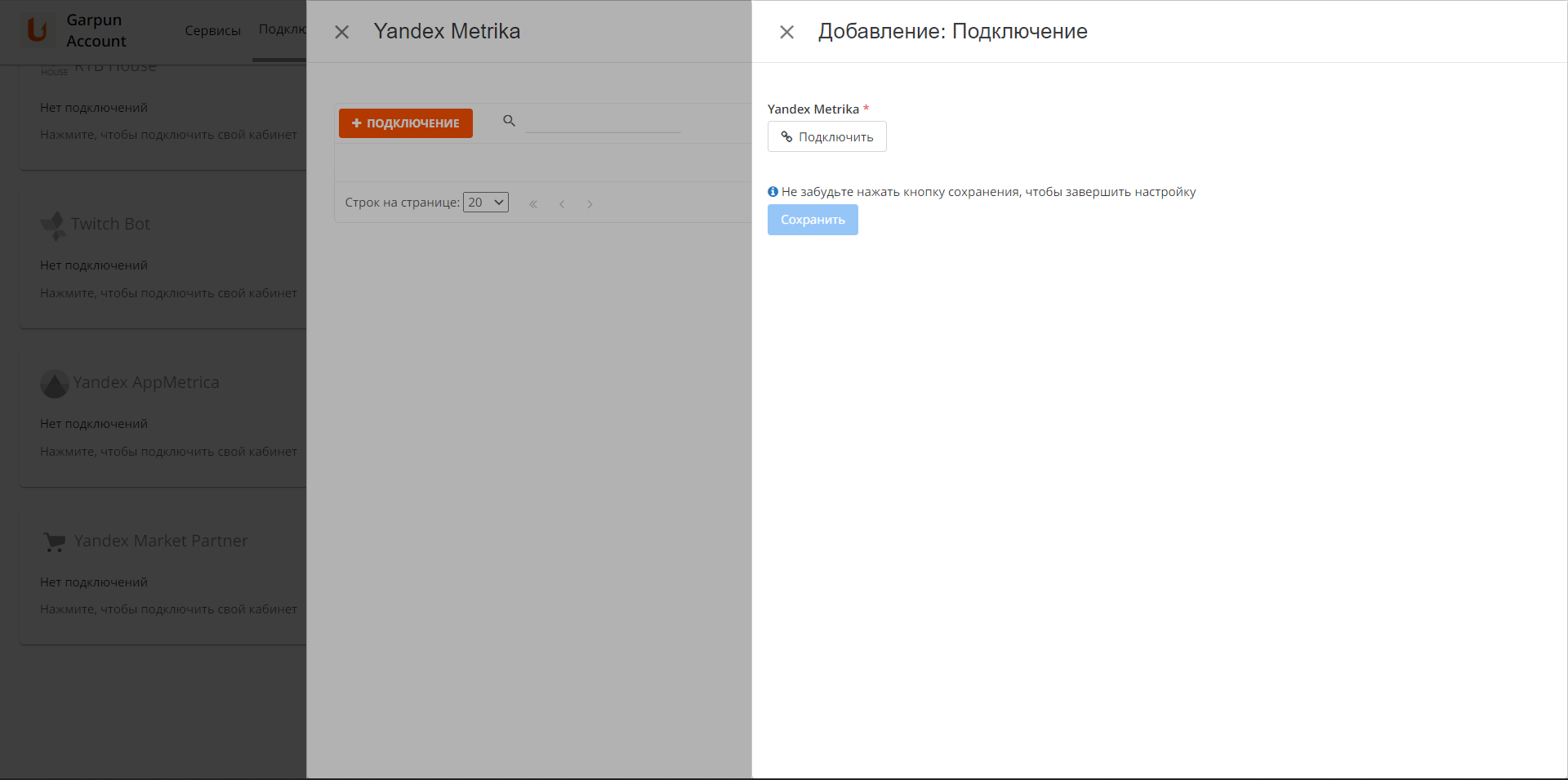Click 'Нет подключений' under Yandex Market Partner
This screenshot has height=780, width=1568.
pos(94,582)
